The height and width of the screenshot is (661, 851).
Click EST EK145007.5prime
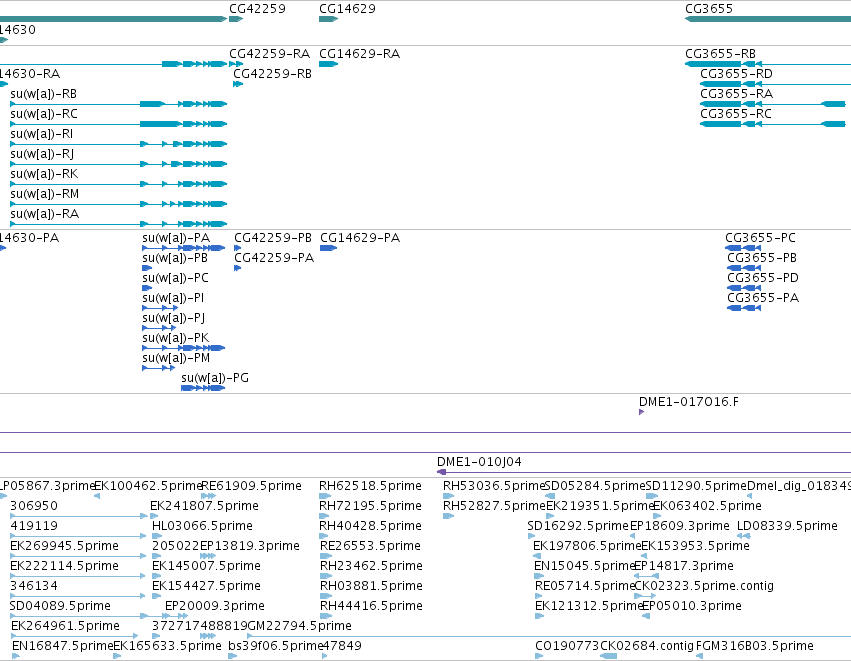click(x=206, y=566)
